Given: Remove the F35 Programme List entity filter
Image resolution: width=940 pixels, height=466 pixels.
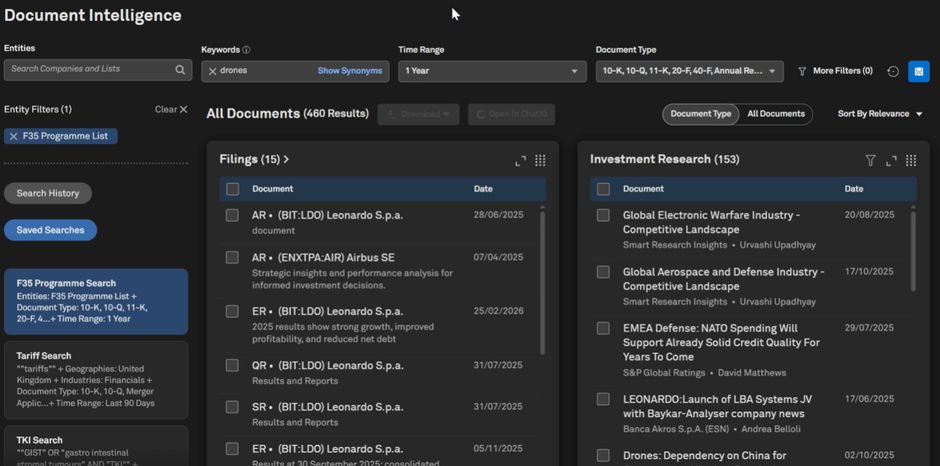Looking at the screenshot, I should 13,136.
